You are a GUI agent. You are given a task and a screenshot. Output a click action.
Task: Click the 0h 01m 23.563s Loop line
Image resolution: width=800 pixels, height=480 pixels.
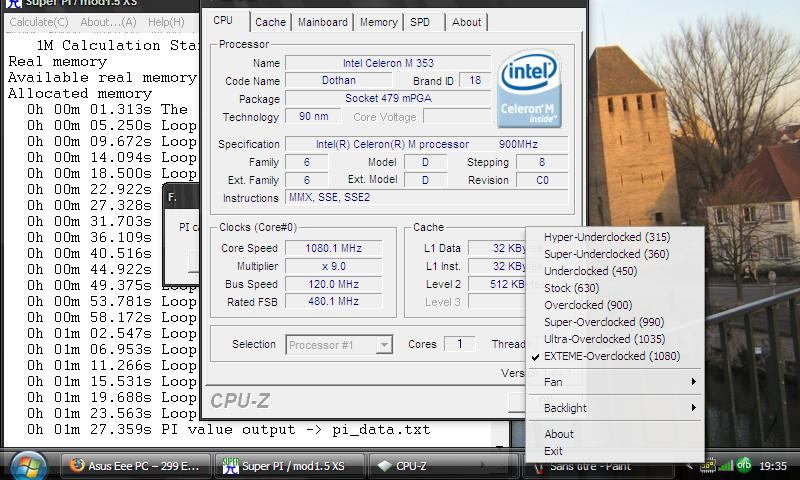point(112,413)
